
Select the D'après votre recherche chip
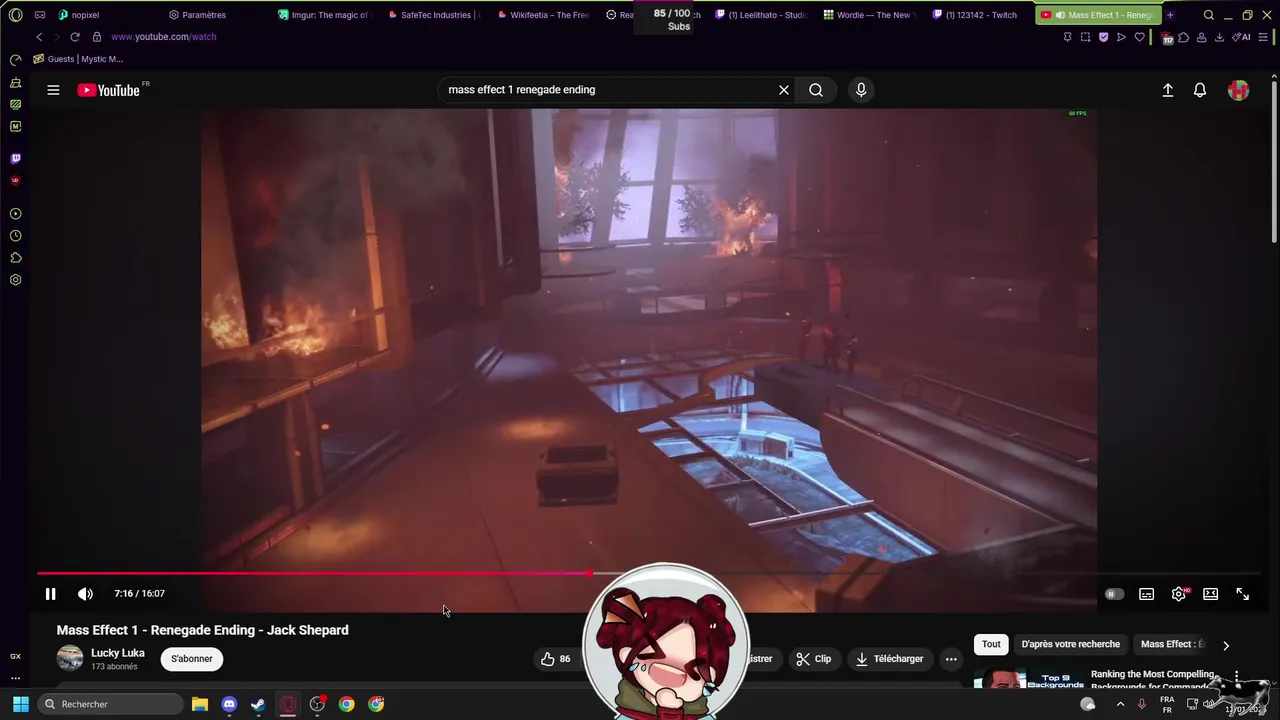(1070, 644)
